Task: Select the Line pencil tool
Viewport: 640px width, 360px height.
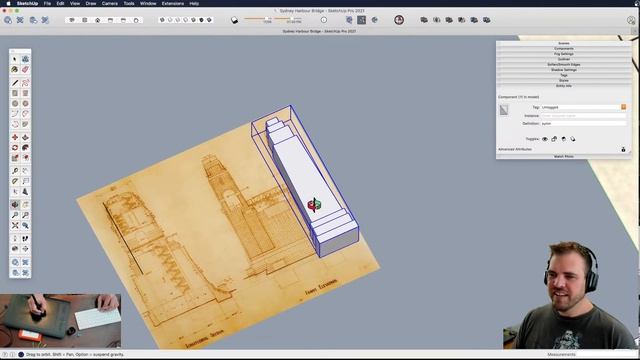Action: point(15,83)
